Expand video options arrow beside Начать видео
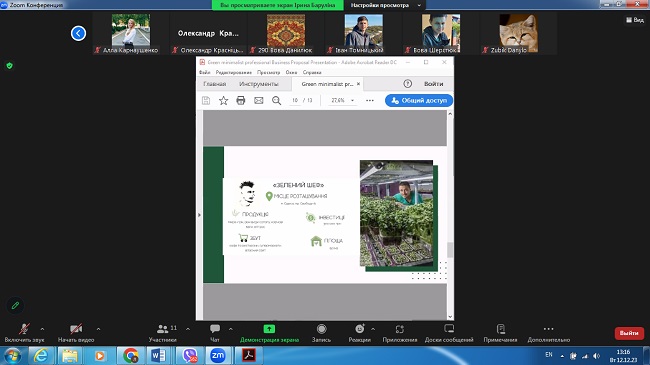650x365 pixels. pyautogui.click(x=98, y=329)
